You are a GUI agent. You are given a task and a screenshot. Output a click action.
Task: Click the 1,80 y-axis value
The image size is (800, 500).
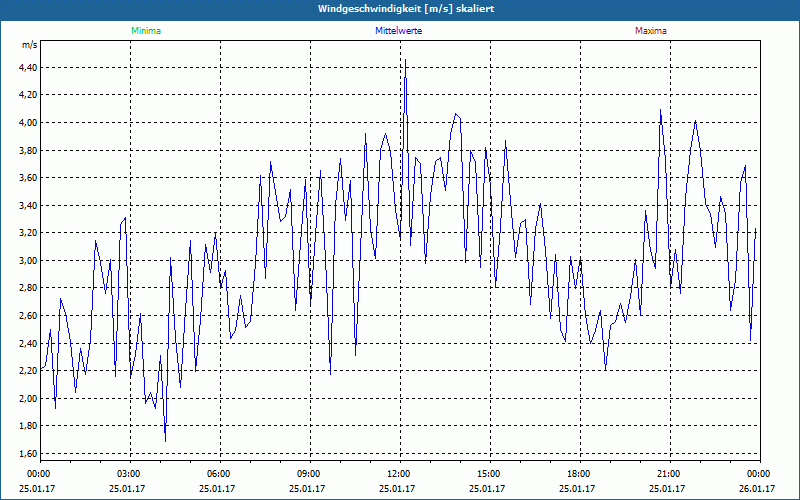[29, 426]
